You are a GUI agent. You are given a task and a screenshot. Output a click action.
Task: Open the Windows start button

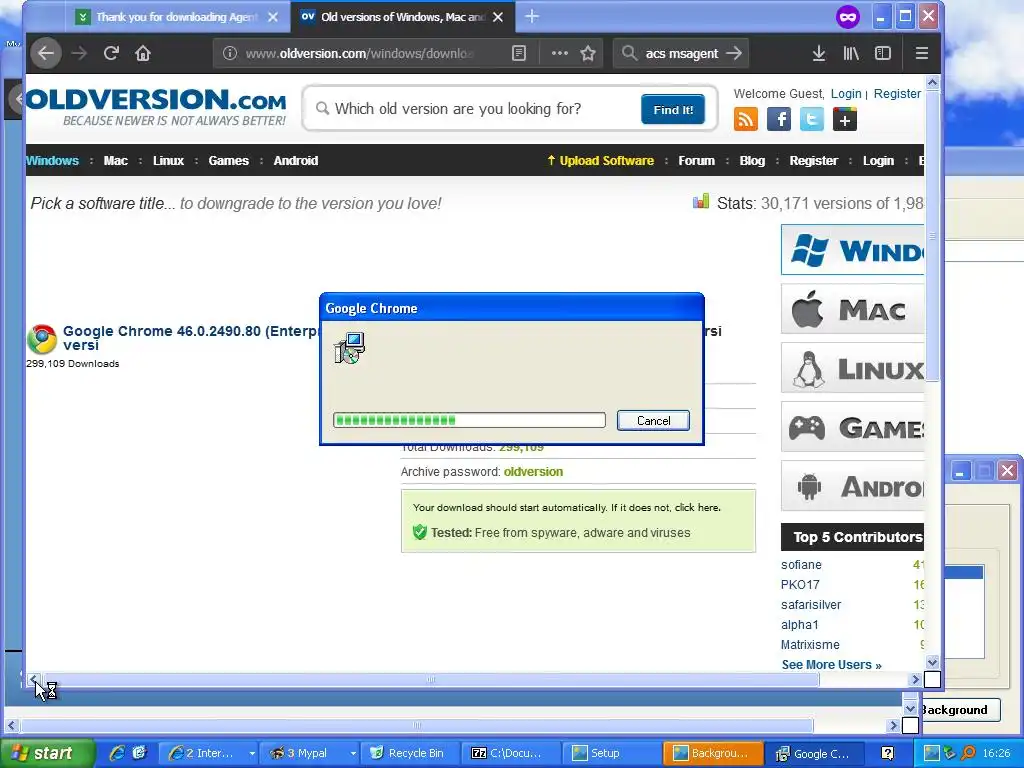(x=46, y=753)
